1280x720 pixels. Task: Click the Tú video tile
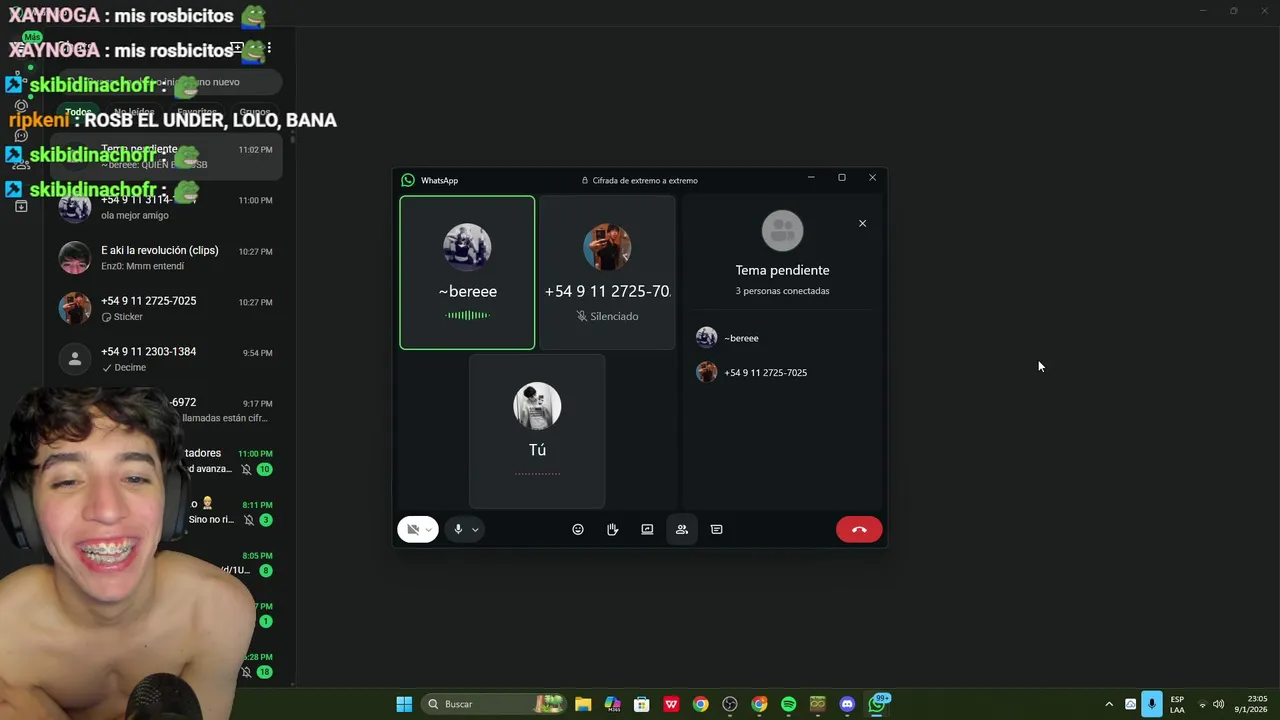[537, 431]
